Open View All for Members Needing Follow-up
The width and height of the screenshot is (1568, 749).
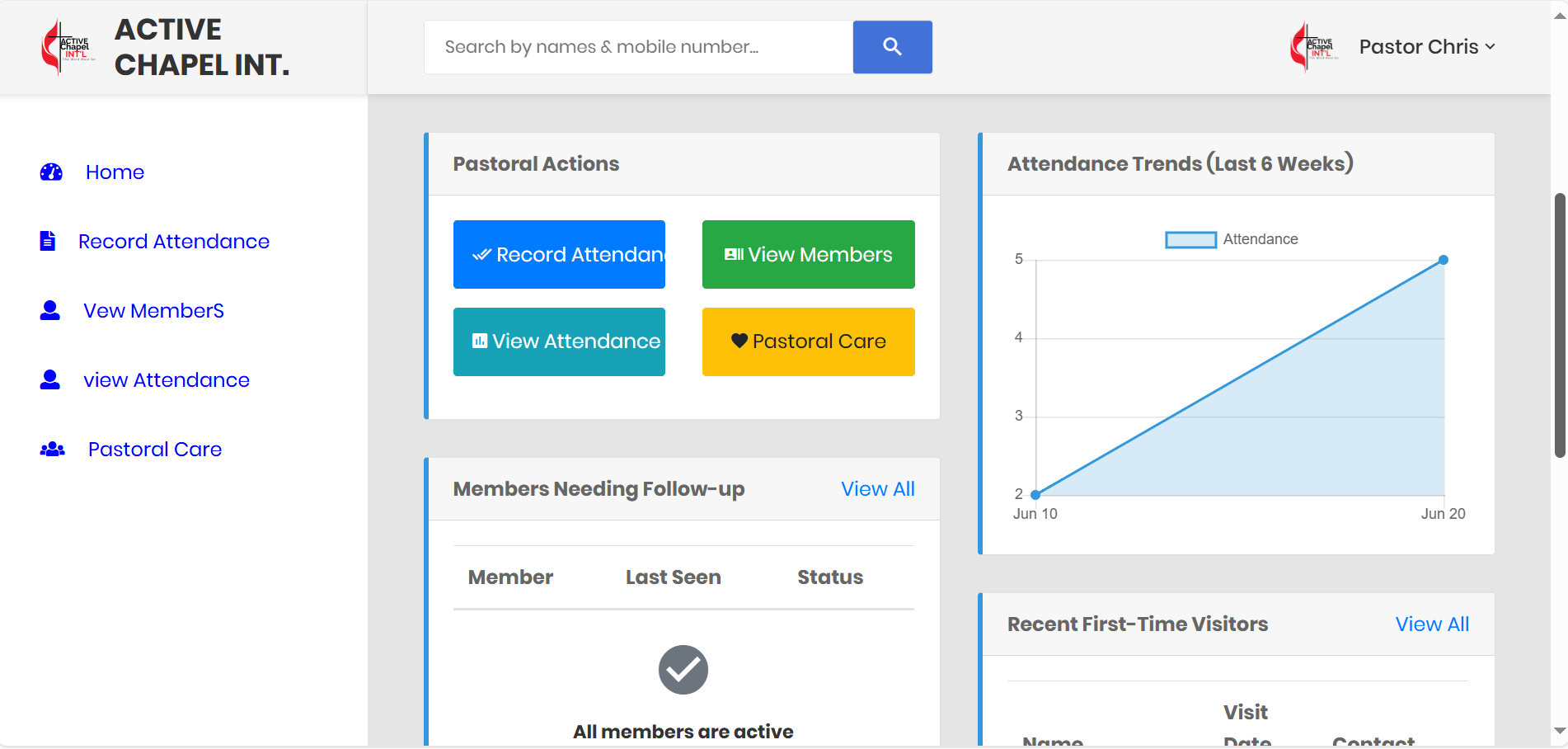[x=877, y=489]
